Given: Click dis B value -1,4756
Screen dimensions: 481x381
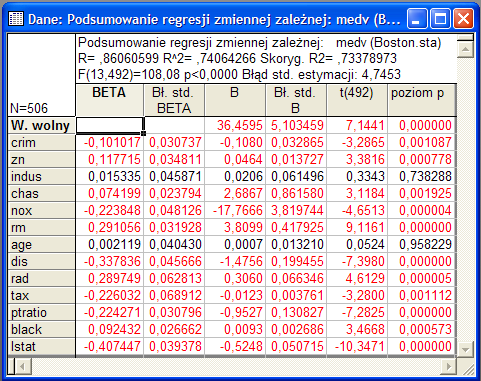Looking at the screenshot, I should coord(235,262).
